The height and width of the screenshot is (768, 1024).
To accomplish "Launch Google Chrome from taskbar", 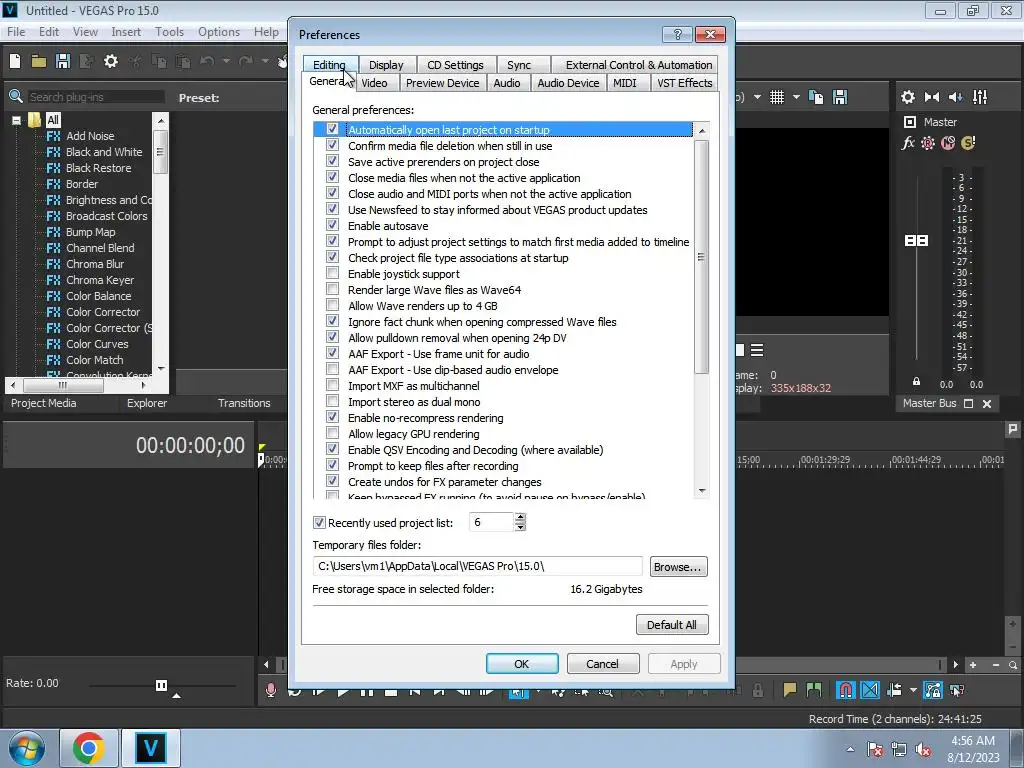I will [x=88, y=748].
